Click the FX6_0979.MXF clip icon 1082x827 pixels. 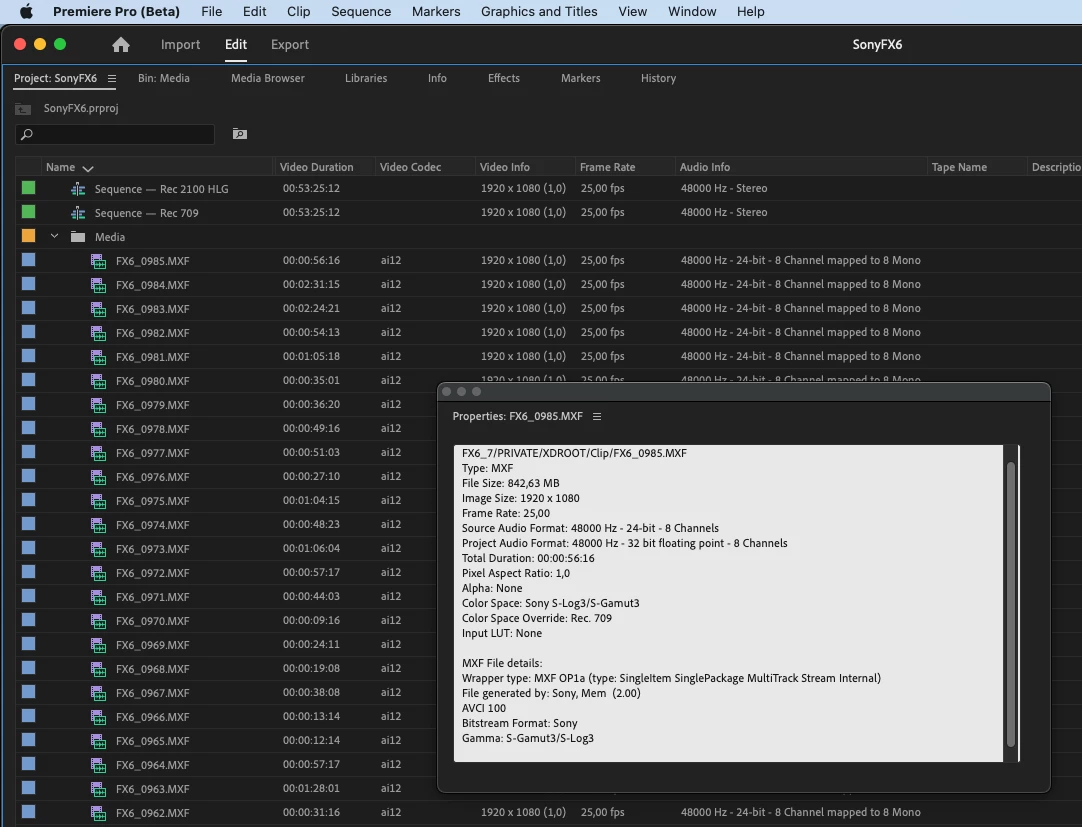pos(99,405)
